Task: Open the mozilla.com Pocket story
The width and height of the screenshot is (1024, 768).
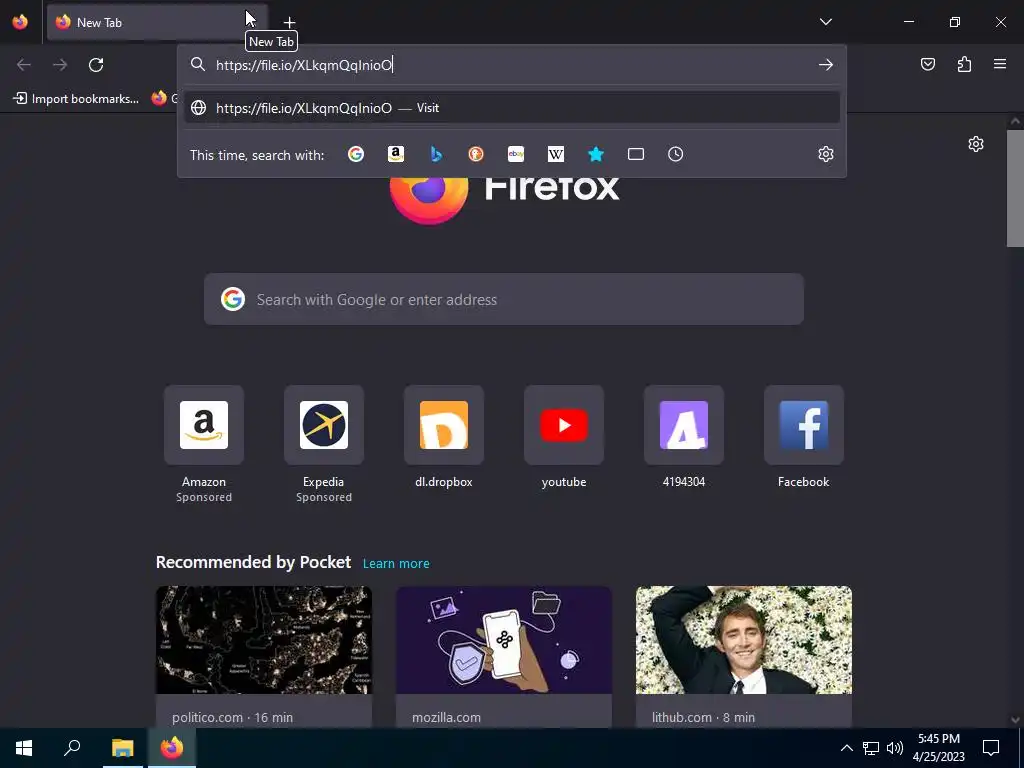Action: pos(504,657)
